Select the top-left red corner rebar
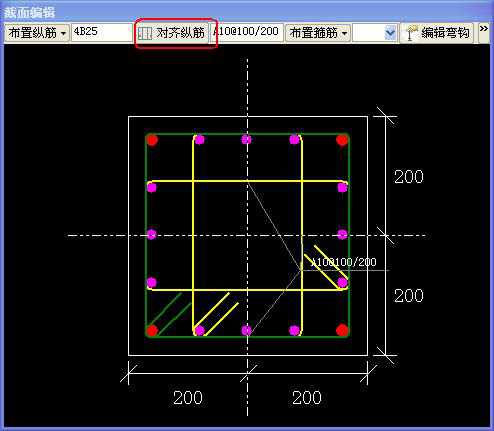This screenshot has width=494, height=431. click(x=152, y=140)
